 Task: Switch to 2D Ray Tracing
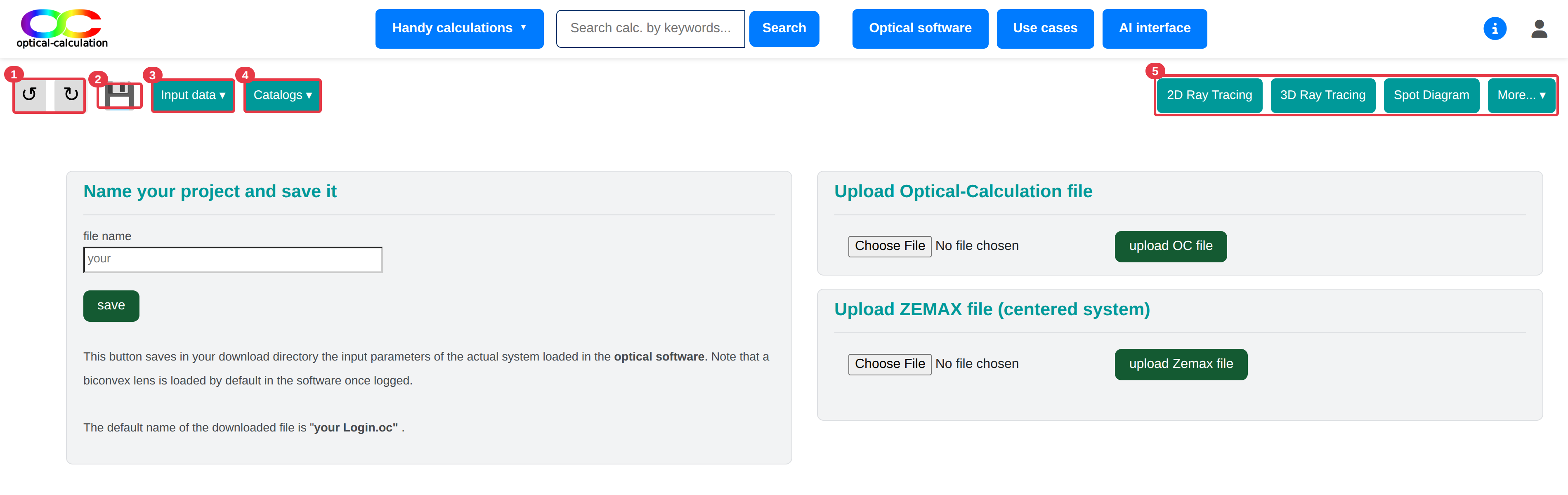coord(1209,95)
